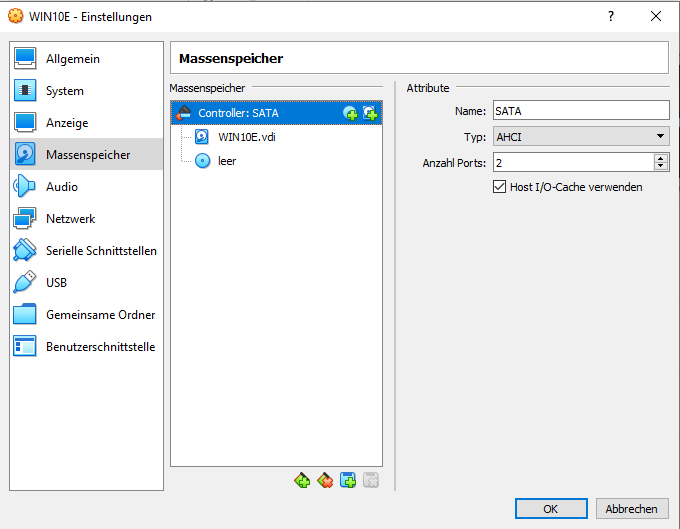
Task: Add a new storage attachment
Action: point(348,480)
